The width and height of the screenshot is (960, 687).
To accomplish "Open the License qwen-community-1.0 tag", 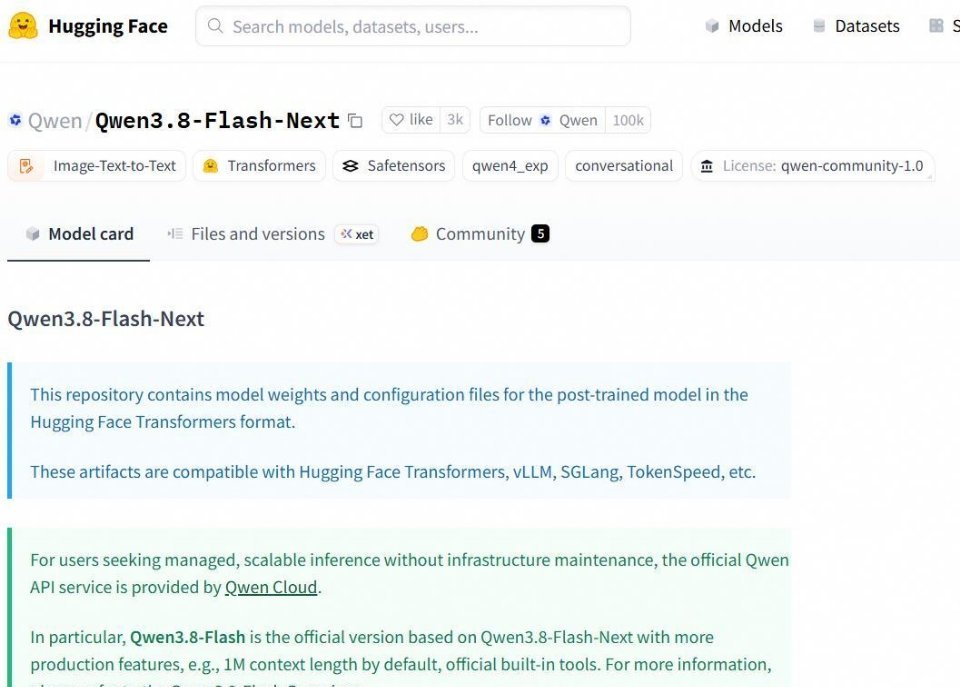I will [x=812, y=166].
